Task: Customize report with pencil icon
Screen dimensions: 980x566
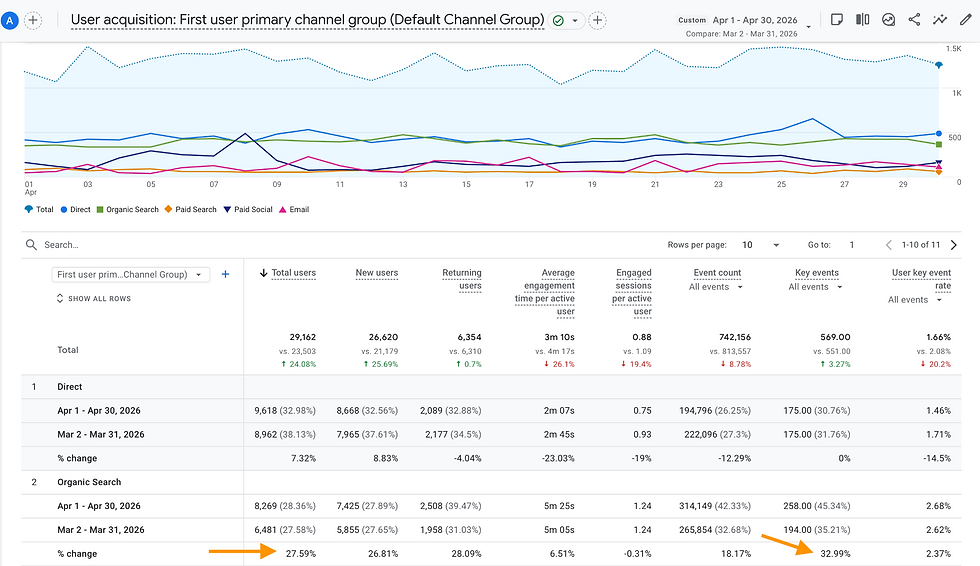Action: (x=966, y=20)
